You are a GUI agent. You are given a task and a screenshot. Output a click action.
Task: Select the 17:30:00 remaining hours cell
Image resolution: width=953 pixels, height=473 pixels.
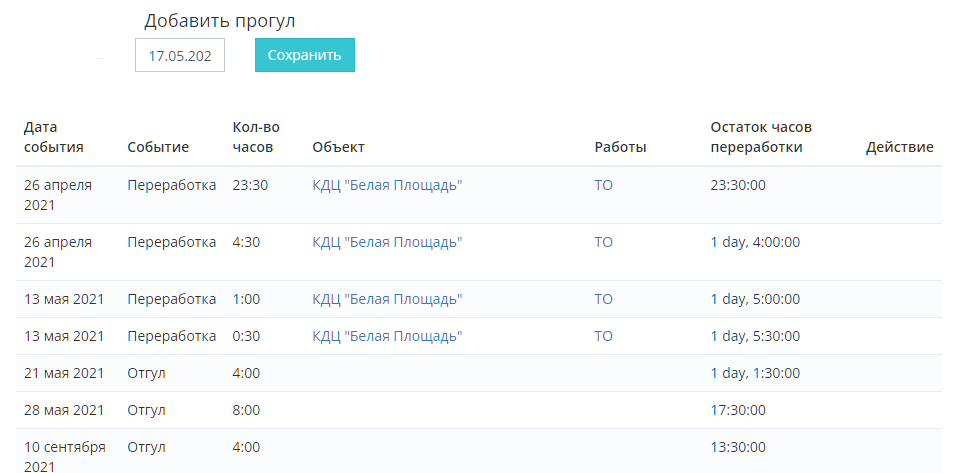click(x=738, y=410)
